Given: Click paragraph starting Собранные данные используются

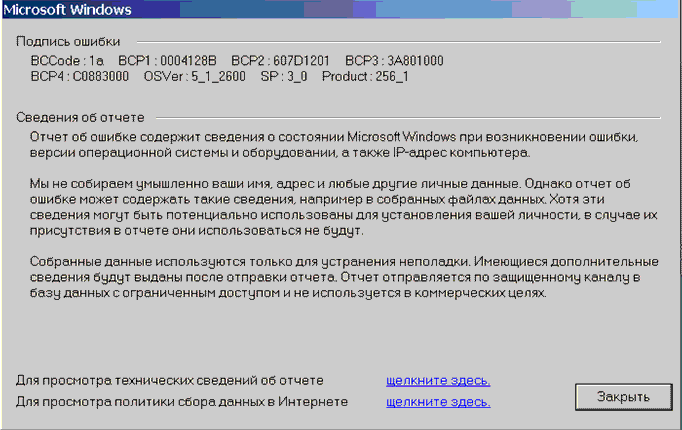Looking at the screenshot, I should pos(344,277).
